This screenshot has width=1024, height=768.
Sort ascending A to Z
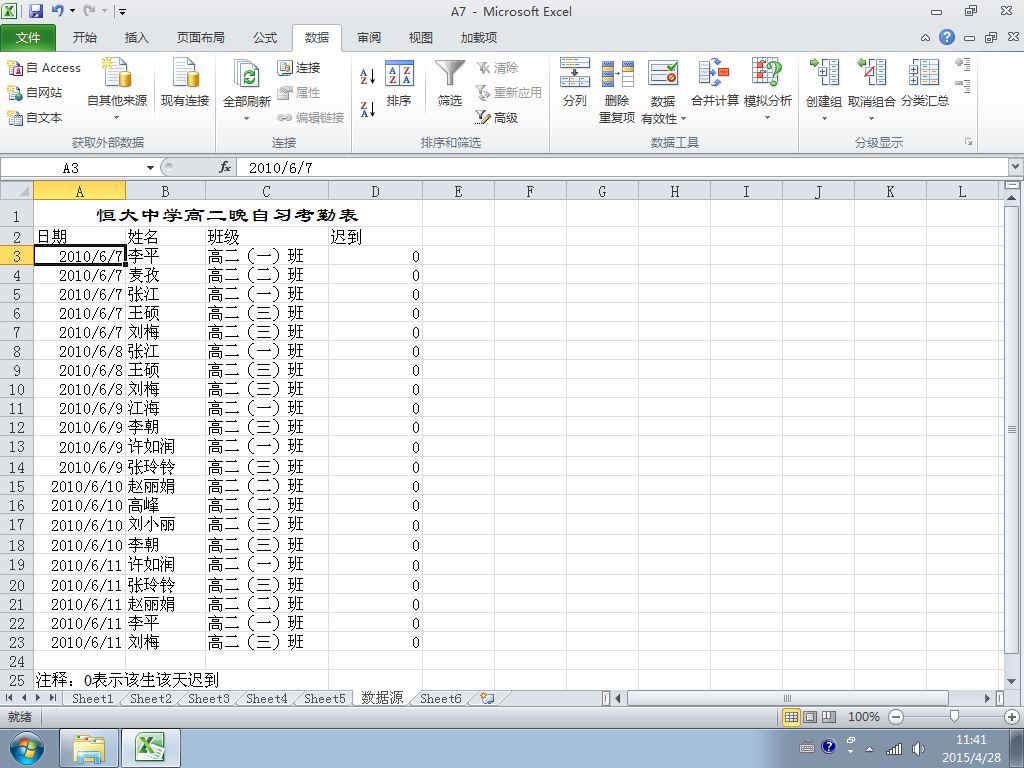(x=368, y=76)
